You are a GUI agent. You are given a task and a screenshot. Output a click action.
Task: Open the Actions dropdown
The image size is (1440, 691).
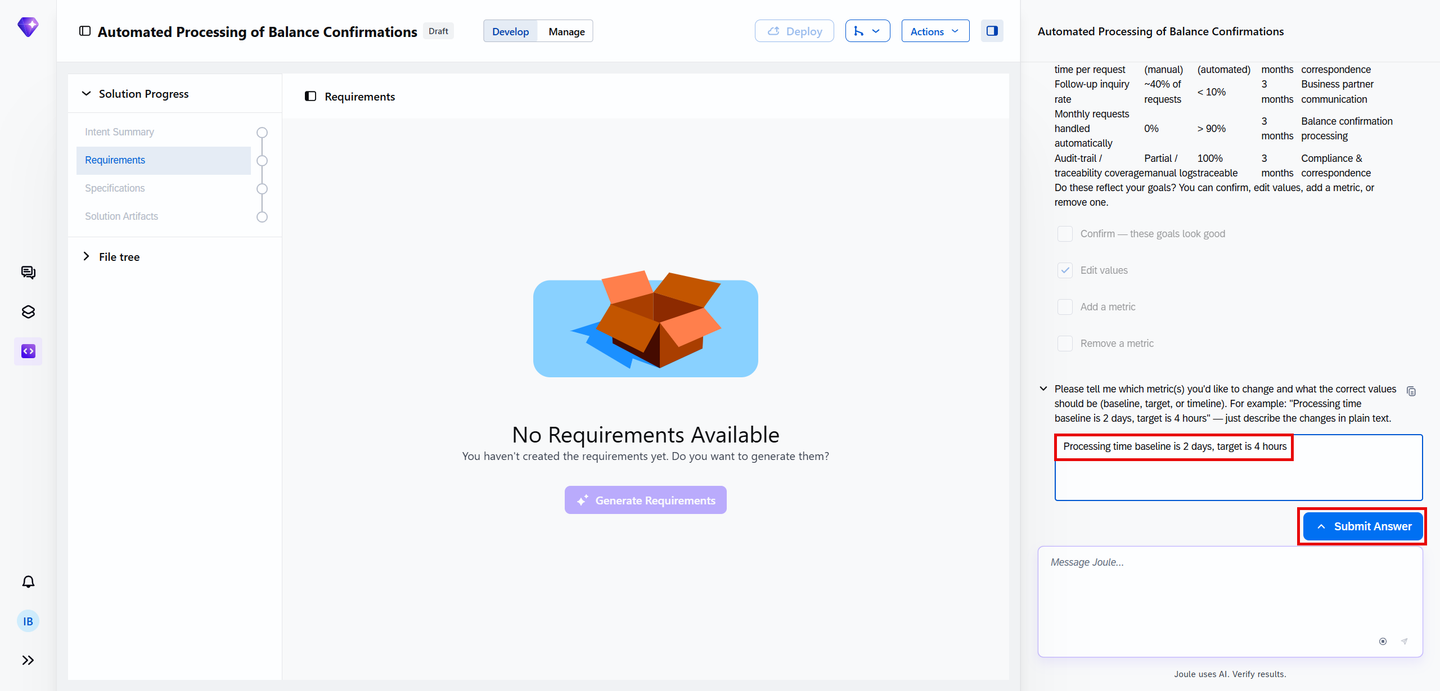tap(935, 31)
